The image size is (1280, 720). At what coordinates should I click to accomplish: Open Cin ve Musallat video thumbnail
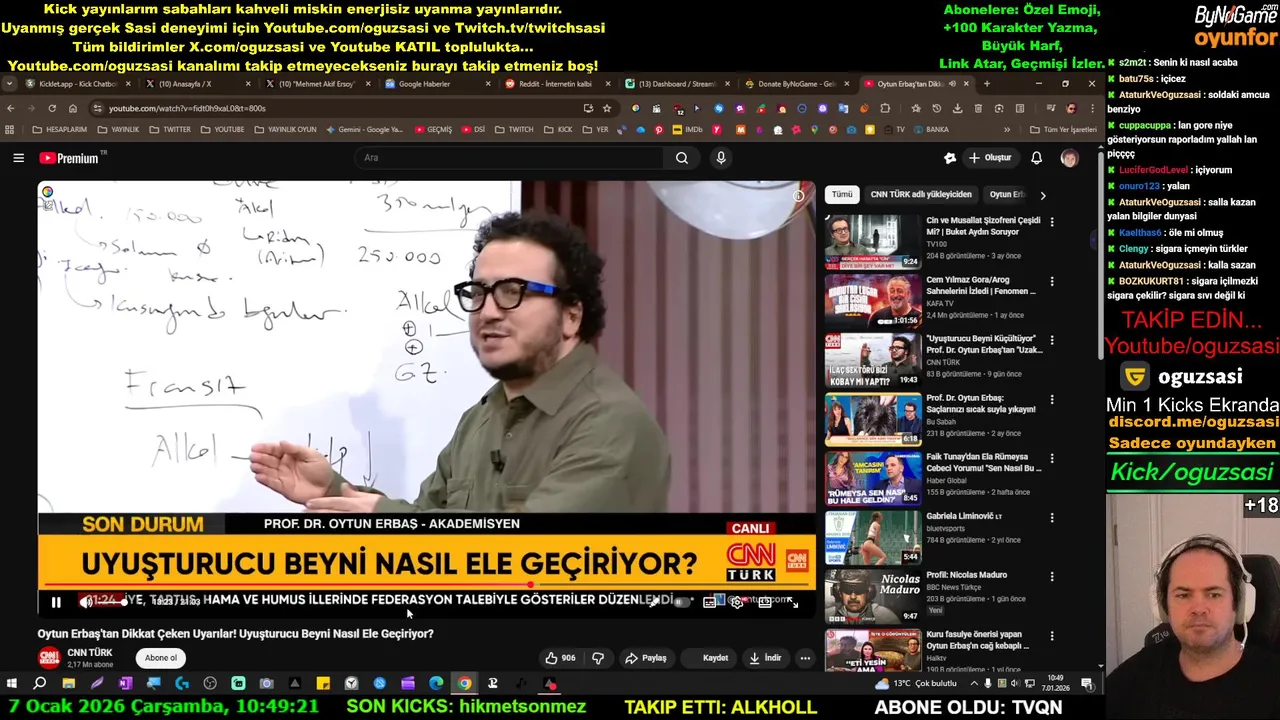(x=873, y=241)
